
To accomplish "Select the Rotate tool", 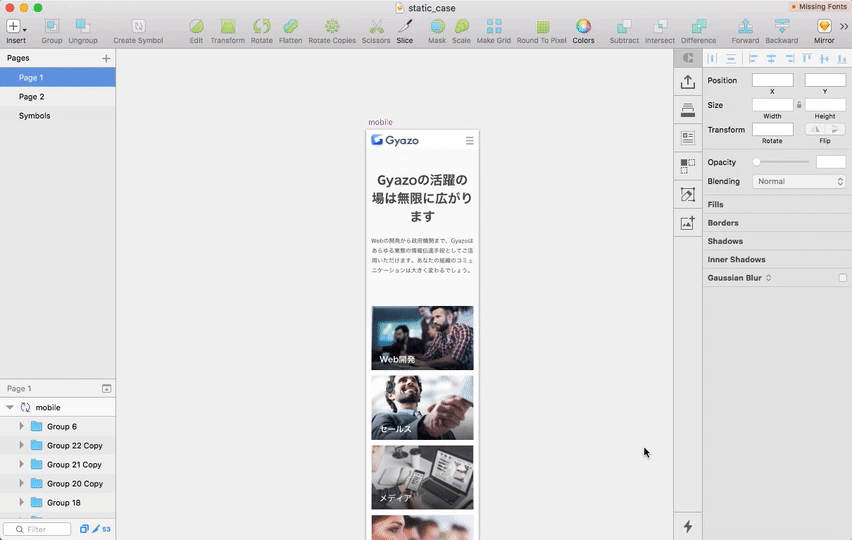I will click(261, 32).
